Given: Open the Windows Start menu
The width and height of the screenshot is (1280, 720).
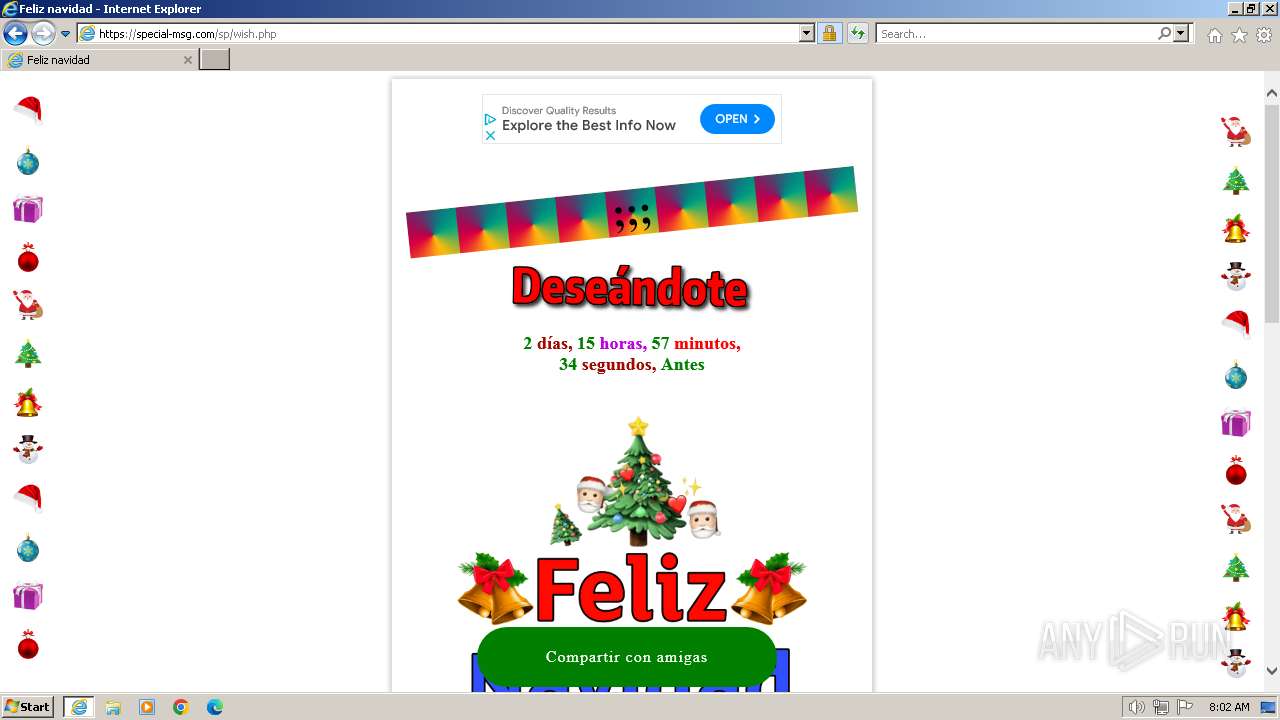Looking at the screenshot, I should 28,707.
